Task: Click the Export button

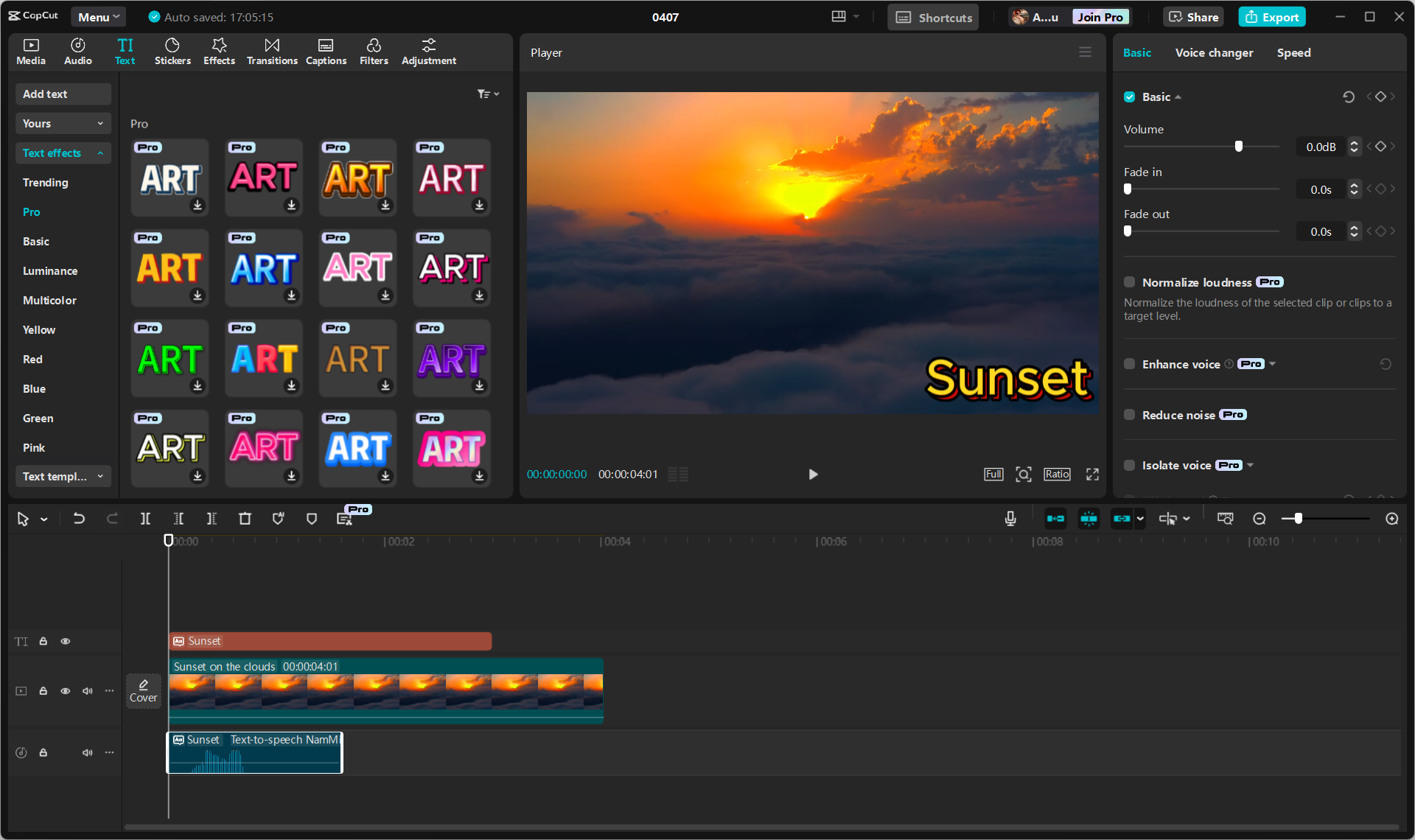Action: [1271, 16]
